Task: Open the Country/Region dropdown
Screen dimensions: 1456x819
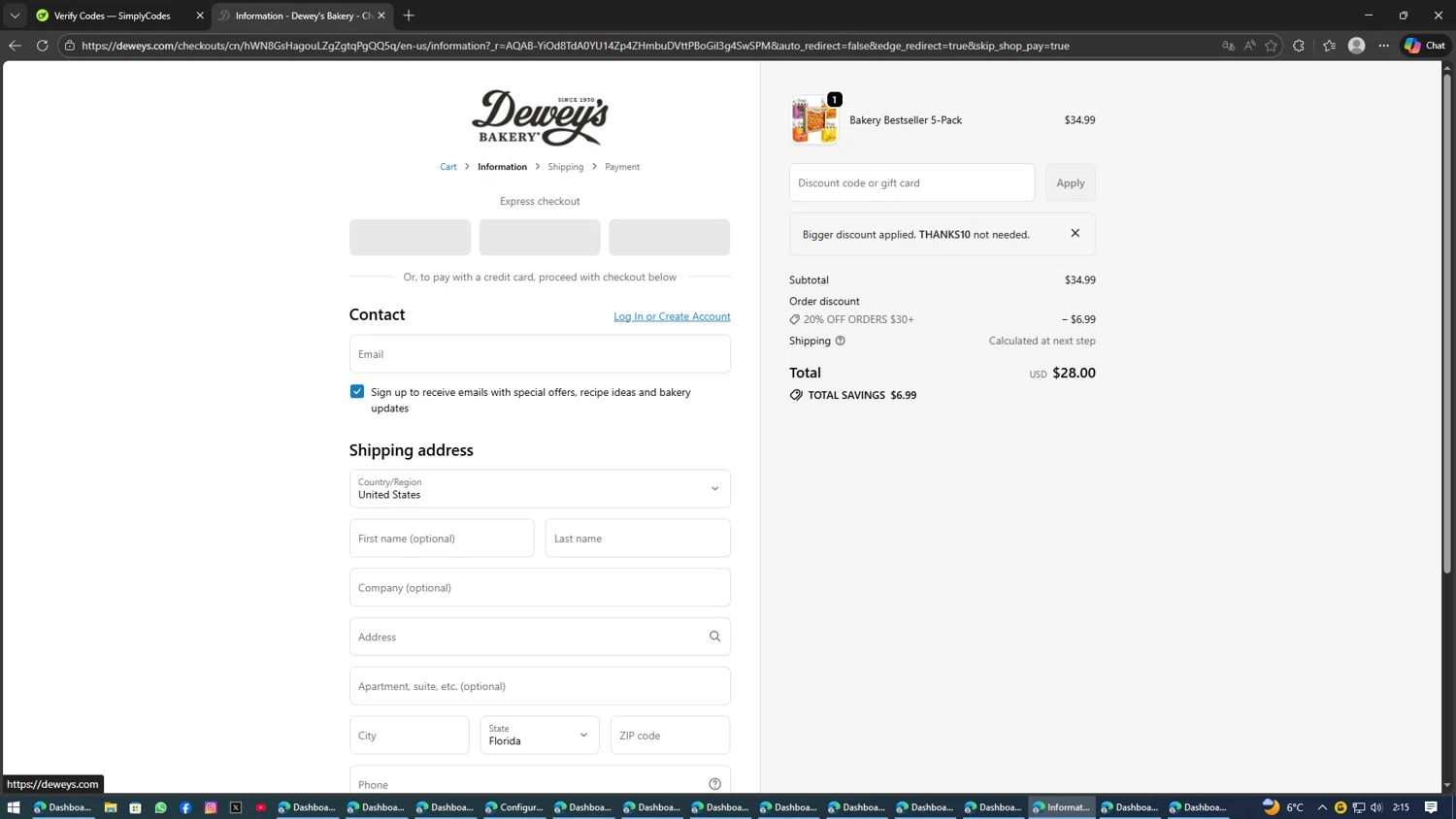Action: tap(540, 488)
